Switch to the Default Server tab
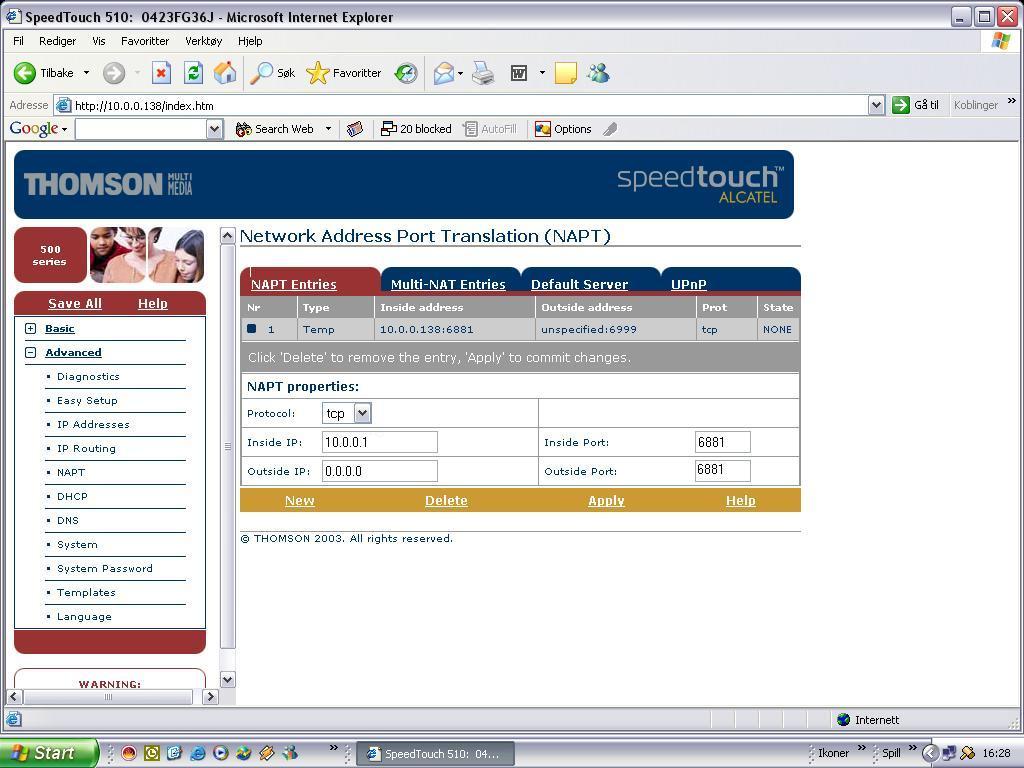The width and height of the screenshot is (1024, 768). [579, 284]
